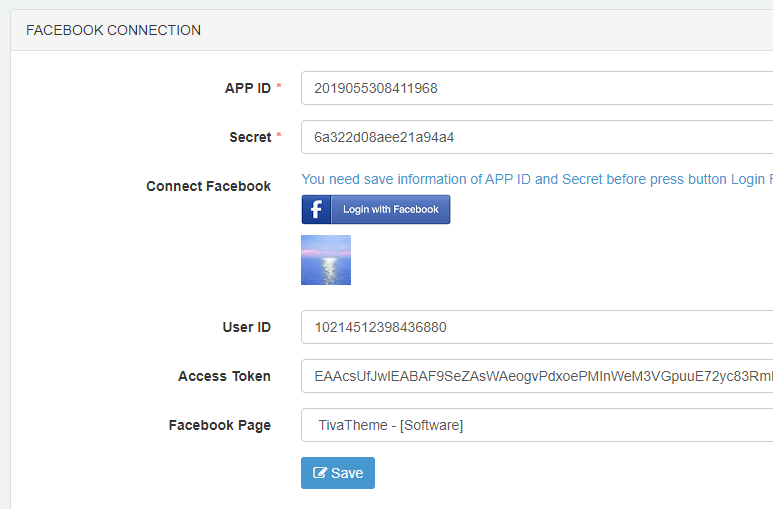Image resolution: width=773 pixels, height=509 pixels.
Task: Click the red asterisk beside APP ID
Action: (279, 87)
